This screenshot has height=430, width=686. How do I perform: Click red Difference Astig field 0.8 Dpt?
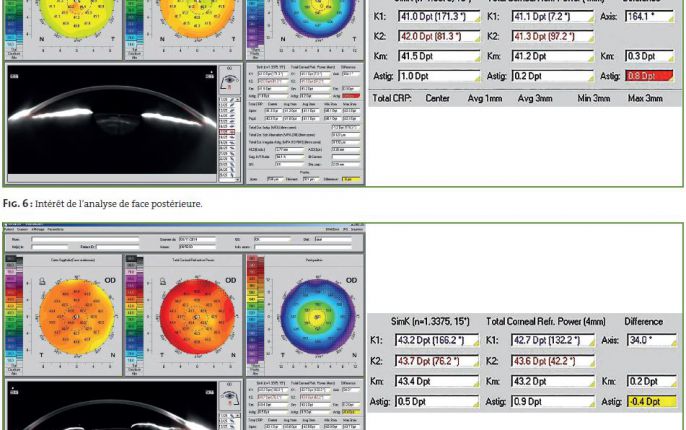[649, 76]
